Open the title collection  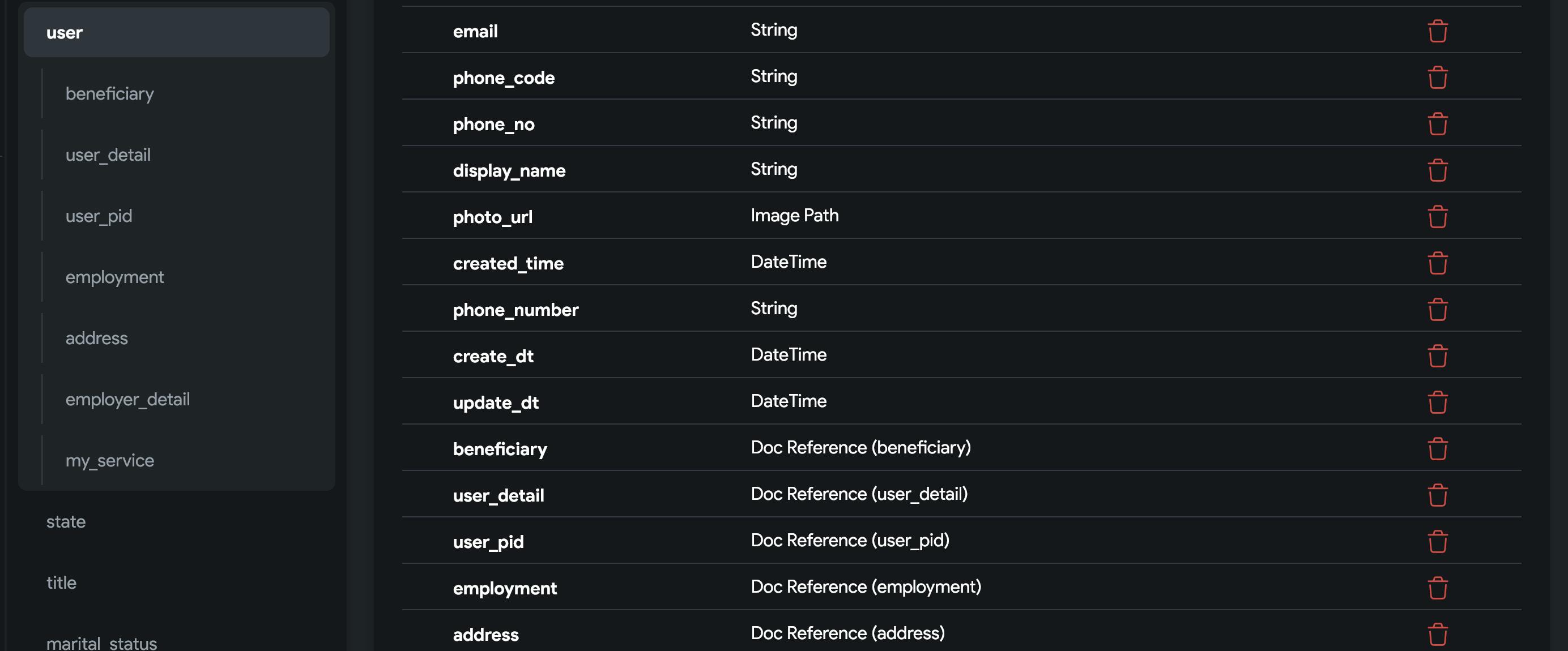[x=62, y=583]
